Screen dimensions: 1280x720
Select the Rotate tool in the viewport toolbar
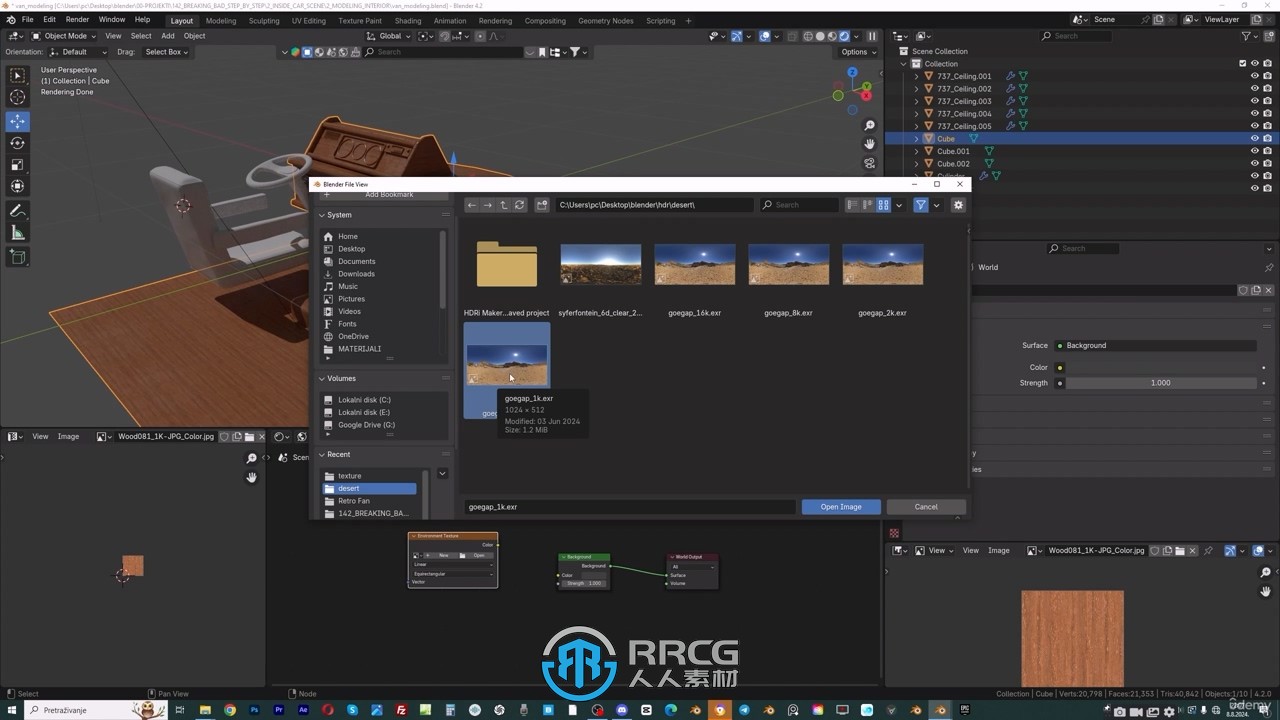(18, 143)
